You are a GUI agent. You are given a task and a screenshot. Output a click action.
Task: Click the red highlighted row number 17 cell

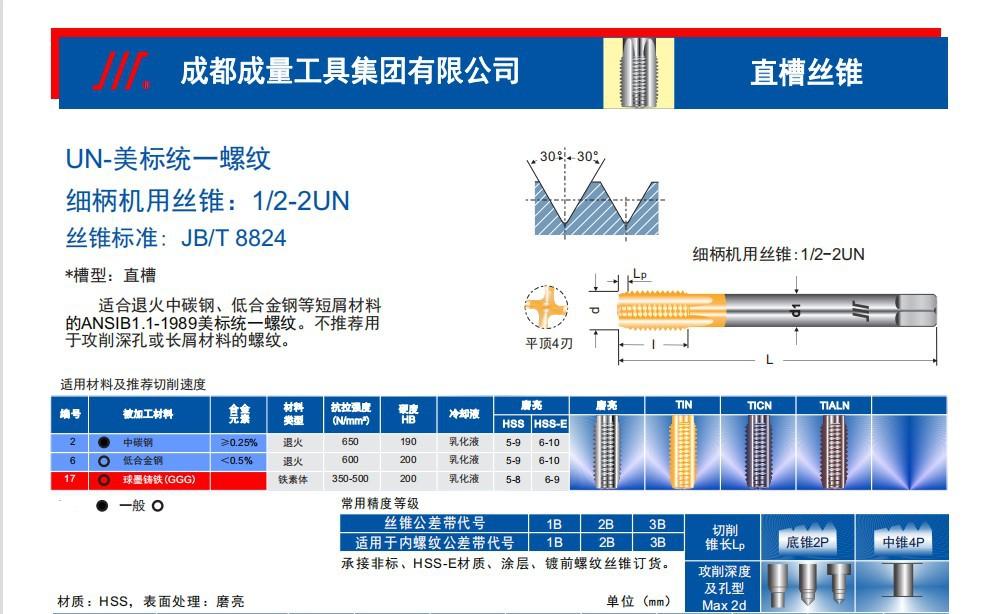click(x=72, y=480)
